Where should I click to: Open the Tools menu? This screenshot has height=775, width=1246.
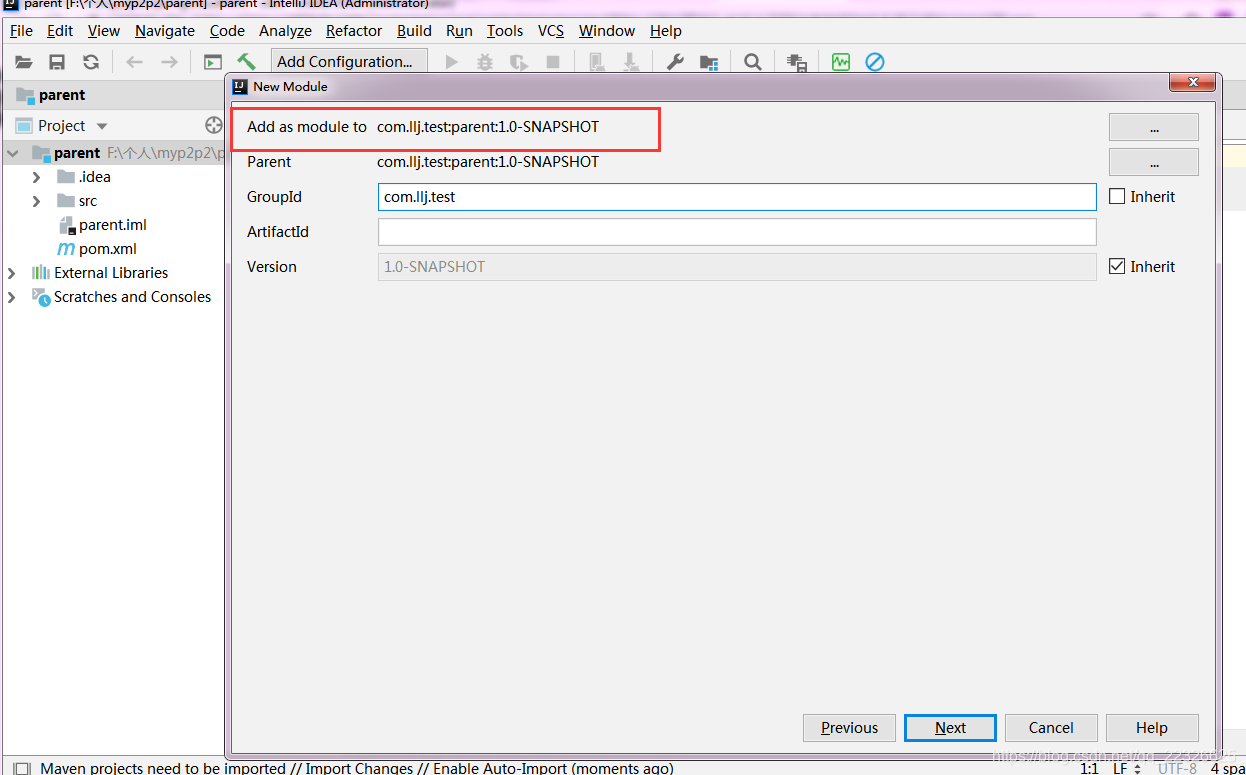click(505, 31)
